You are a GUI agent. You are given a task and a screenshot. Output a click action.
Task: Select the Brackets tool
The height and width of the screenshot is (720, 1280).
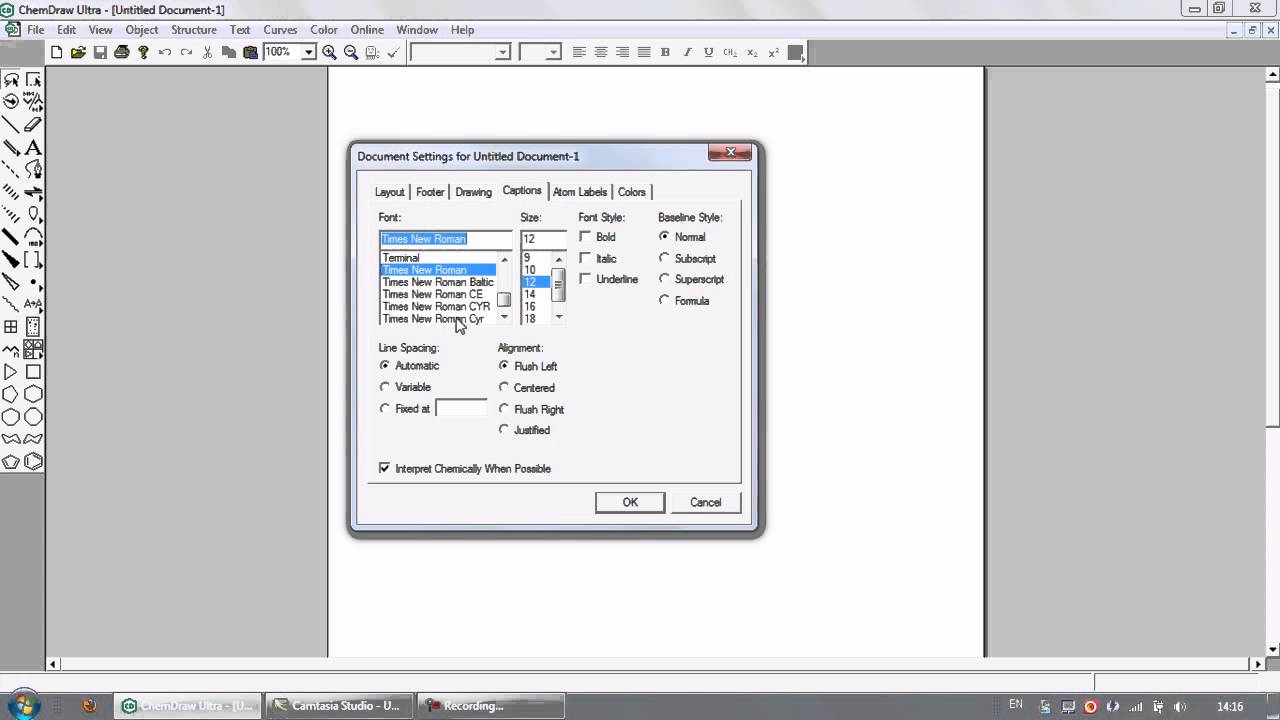click(x=33, y=260)
